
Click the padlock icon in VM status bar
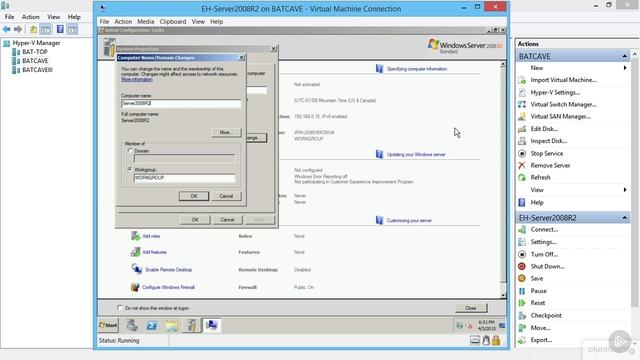(496, 340)
